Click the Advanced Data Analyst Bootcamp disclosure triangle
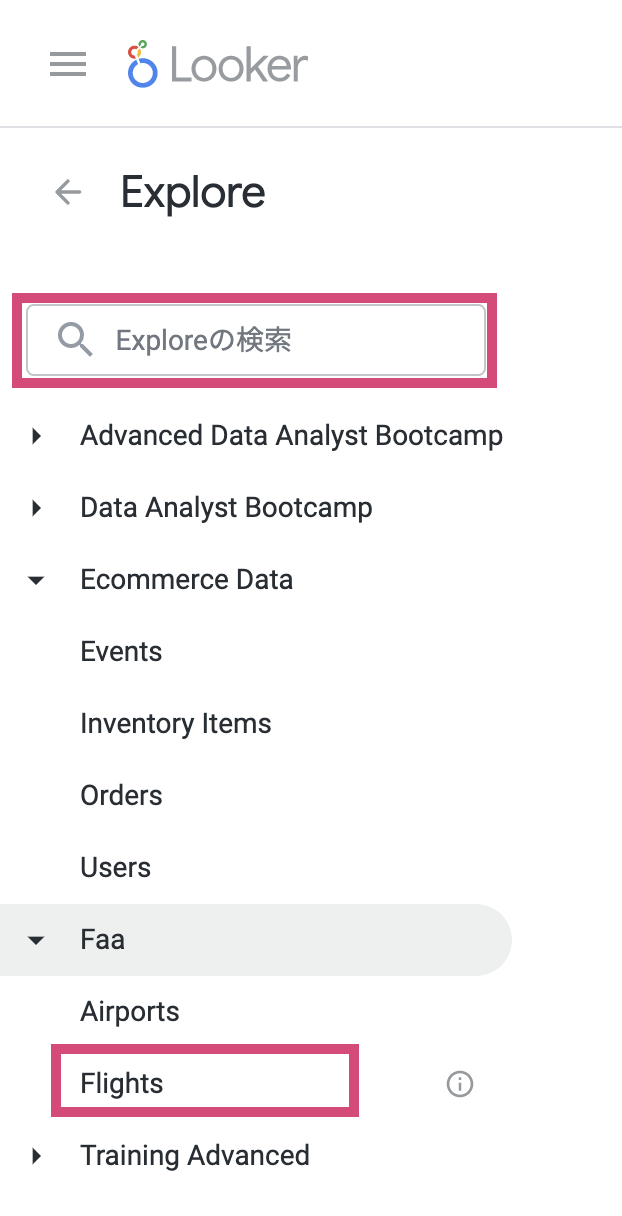Image resolution: width=622 pixels, height=1216 pixels. point(36,436)
